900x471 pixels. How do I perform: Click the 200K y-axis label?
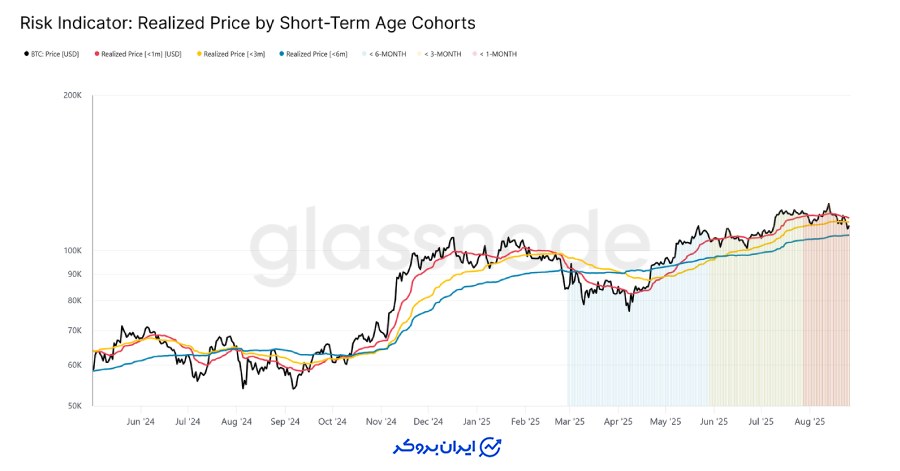pyautogui.click(x=72, y=96)
